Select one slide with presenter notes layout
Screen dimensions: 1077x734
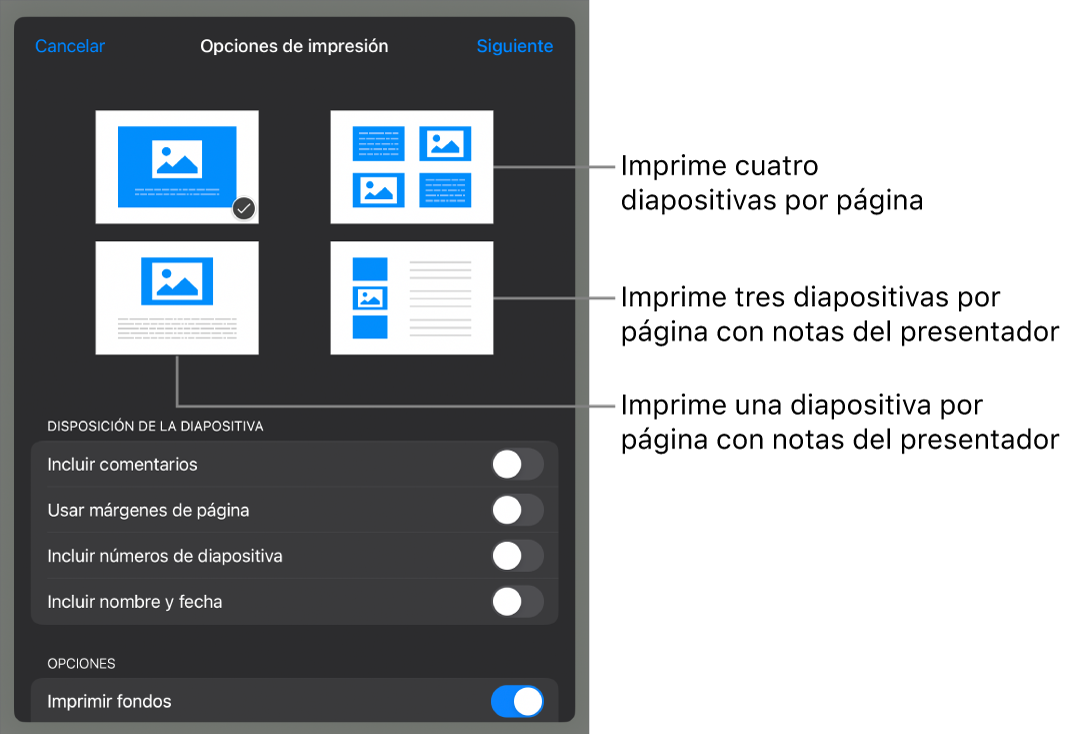point(177,297)
